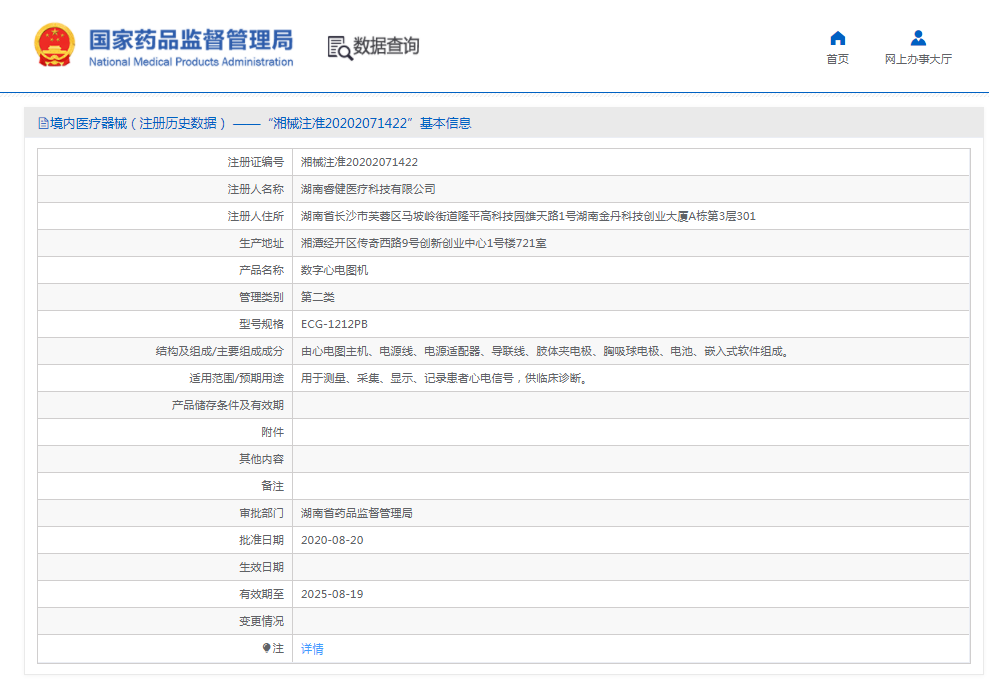Open 网上办事大厅 text label

click(918, 60)
